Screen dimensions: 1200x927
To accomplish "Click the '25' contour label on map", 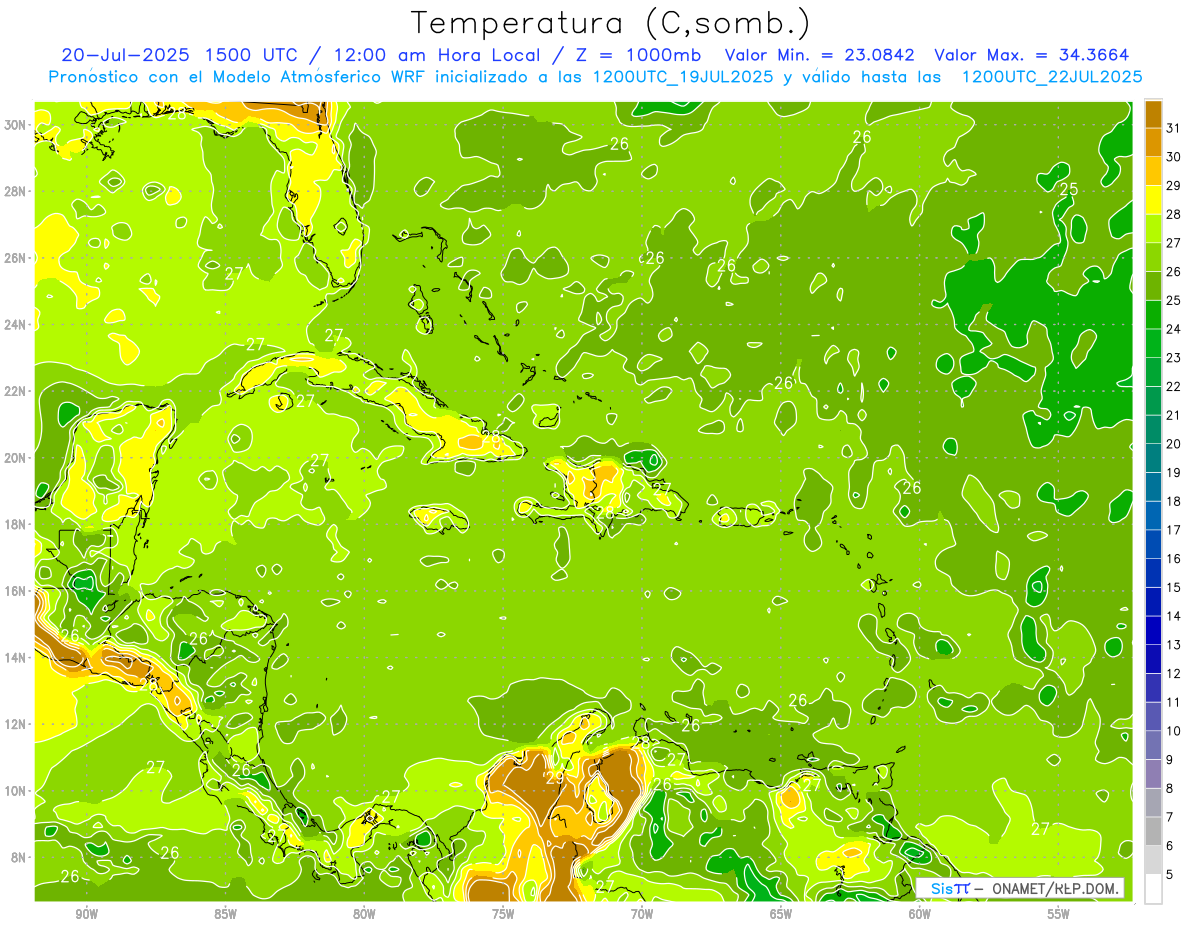I will (x=1069, y=189).
